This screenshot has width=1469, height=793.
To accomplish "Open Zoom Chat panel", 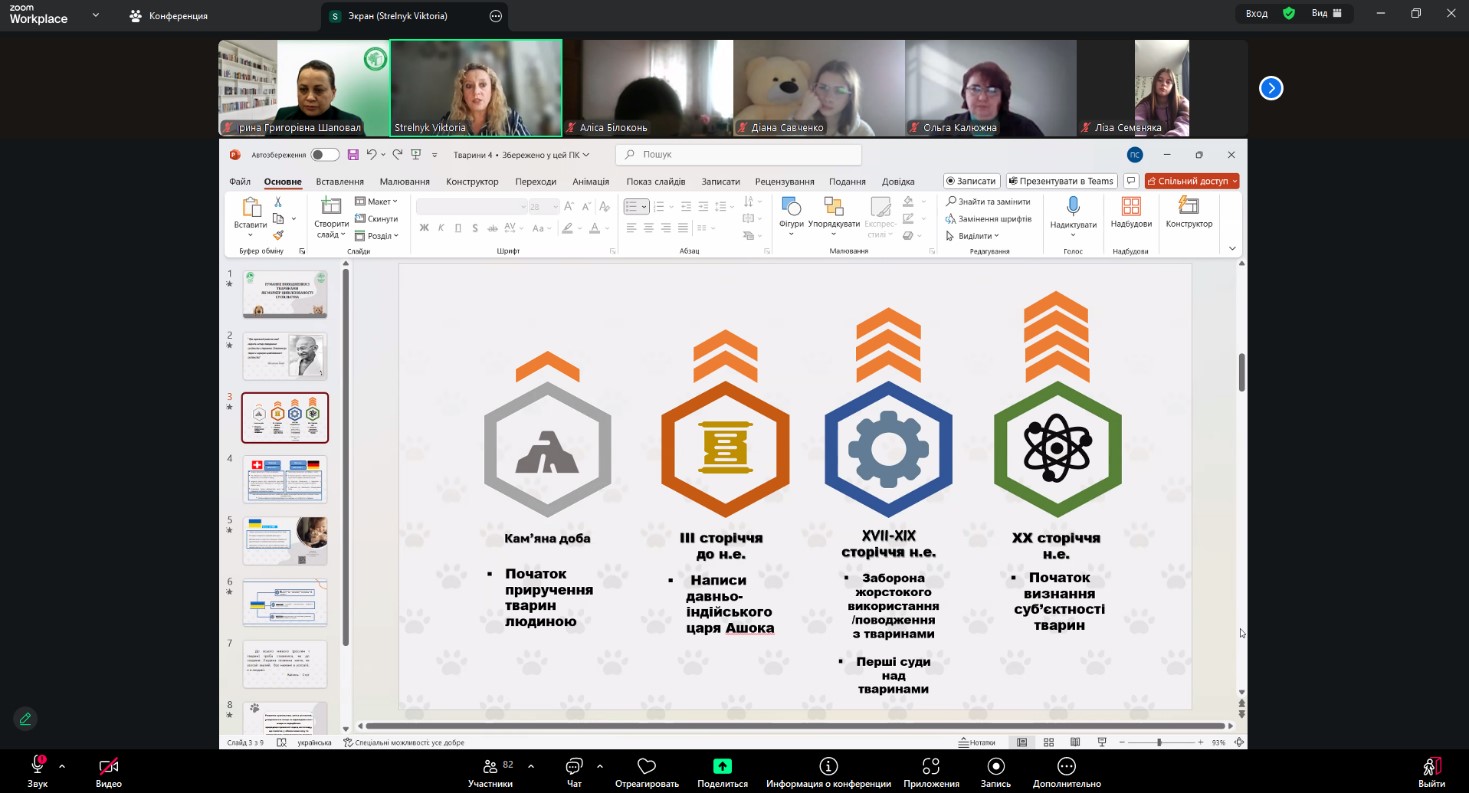I will [574, 767].
